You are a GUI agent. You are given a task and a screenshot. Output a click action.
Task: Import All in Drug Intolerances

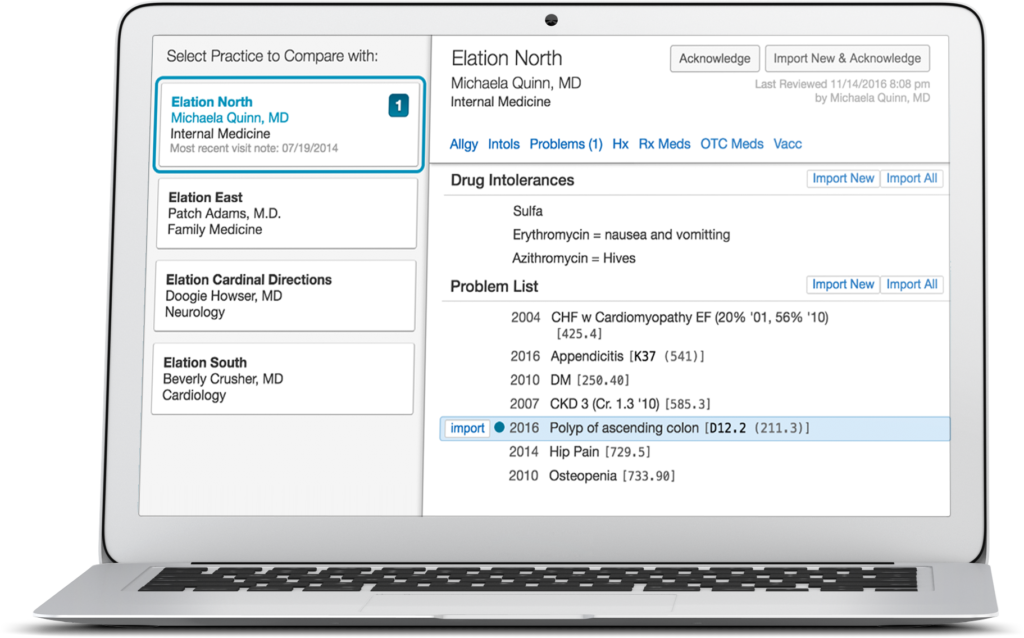click(912, 178)
